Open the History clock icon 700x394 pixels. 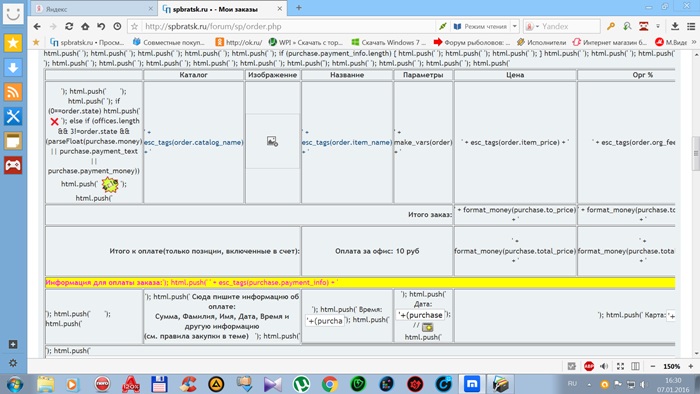pyautogui.click(x=117, y=27)
